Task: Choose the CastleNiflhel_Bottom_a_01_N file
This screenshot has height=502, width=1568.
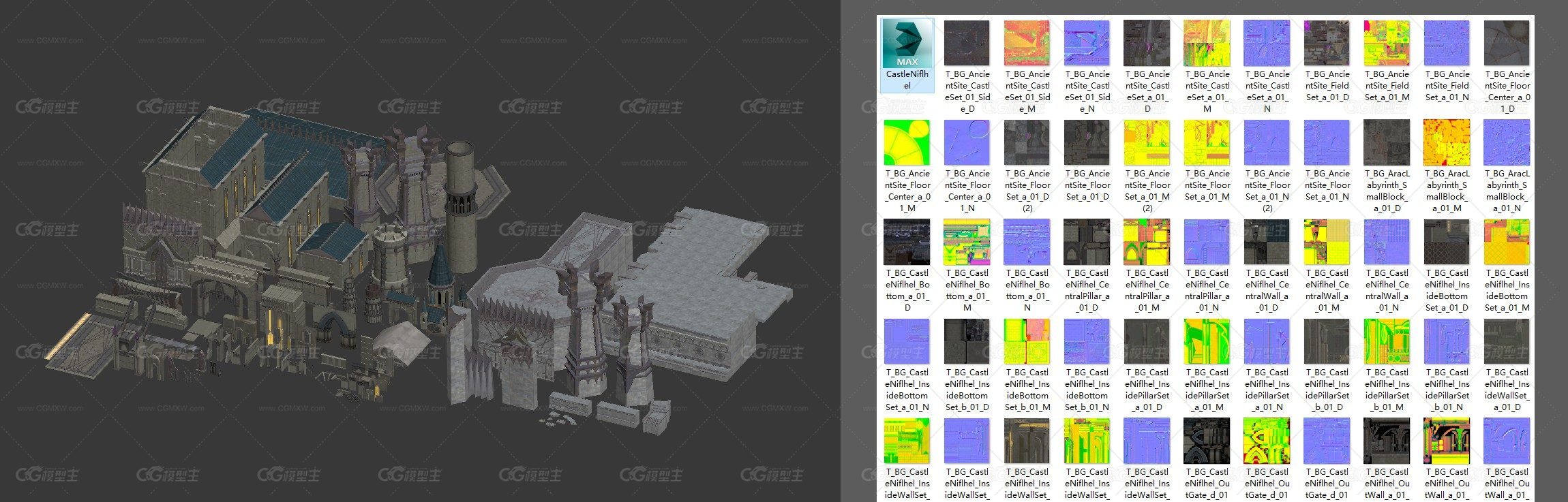Action: [x=1027, y=242]
